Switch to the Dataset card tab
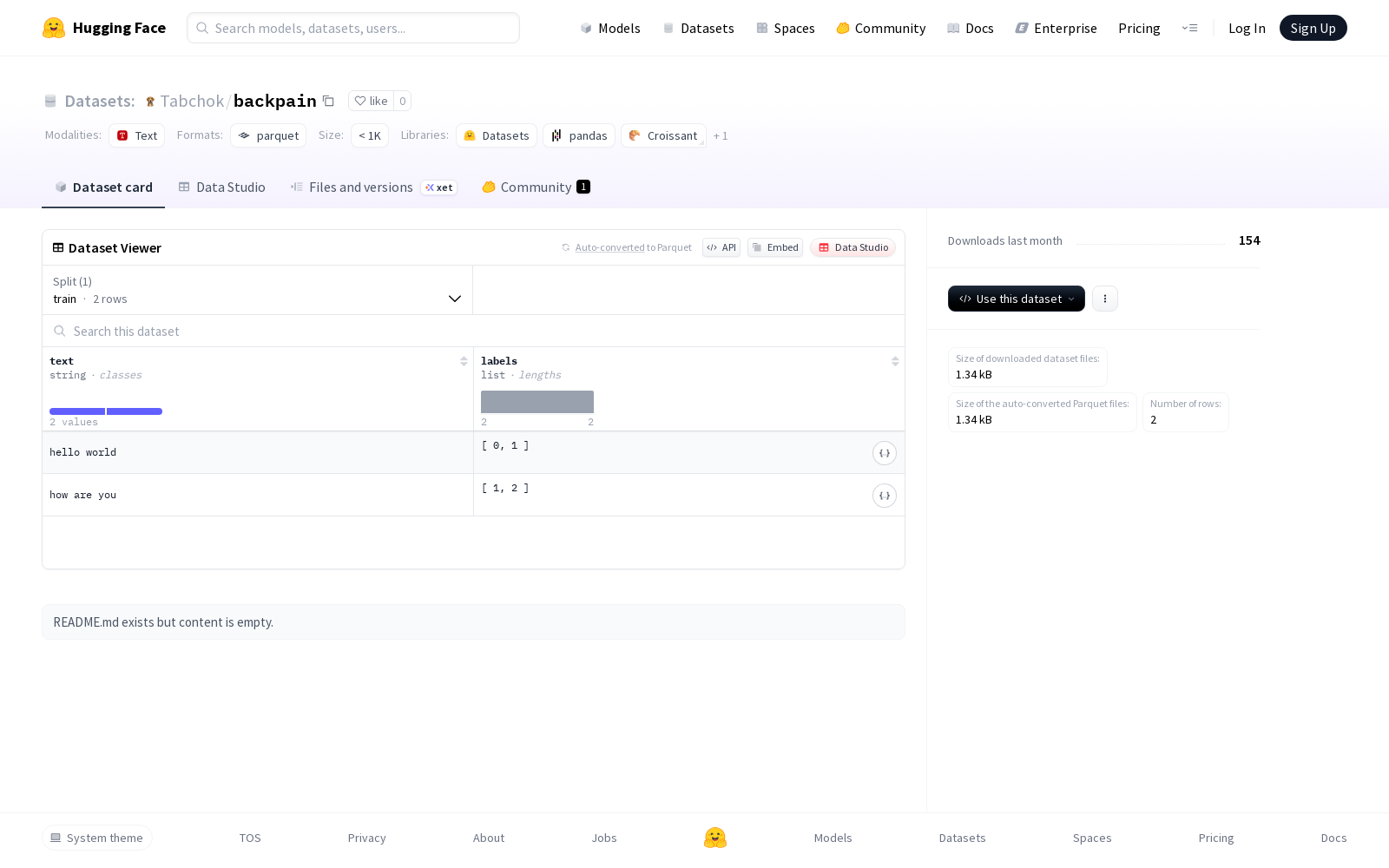The height and width of the screenshot is (868, 1389). coord(103,187)
